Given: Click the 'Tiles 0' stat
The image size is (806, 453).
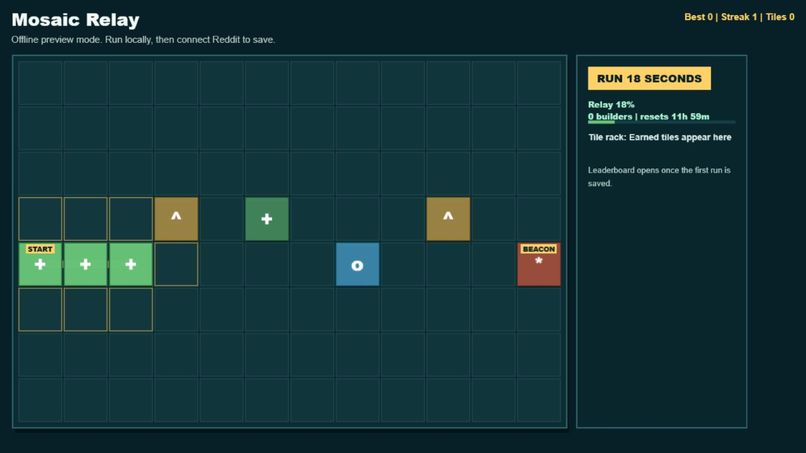Looking at the screenshot, I should pos(780,17).
